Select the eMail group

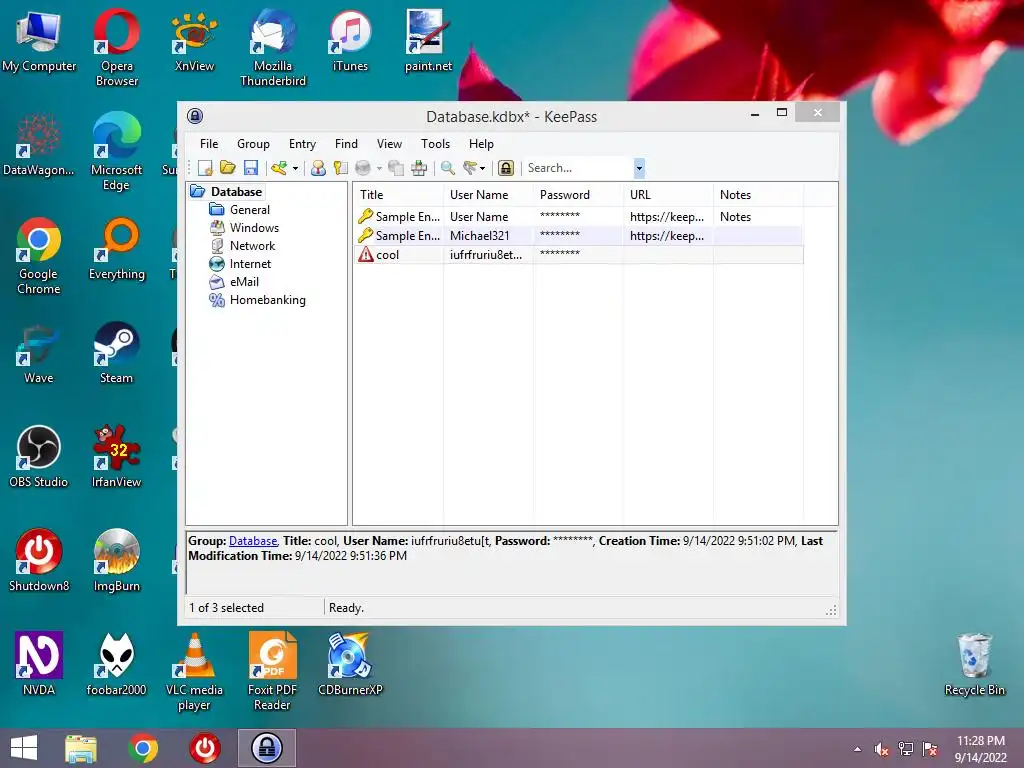(244, 282)
